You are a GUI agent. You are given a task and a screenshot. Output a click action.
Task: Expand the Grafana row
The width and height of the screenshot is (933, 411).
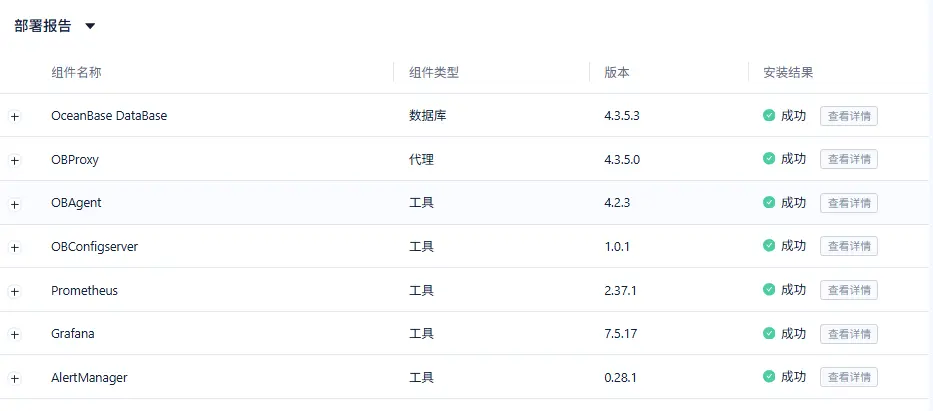tap(15, 335)
